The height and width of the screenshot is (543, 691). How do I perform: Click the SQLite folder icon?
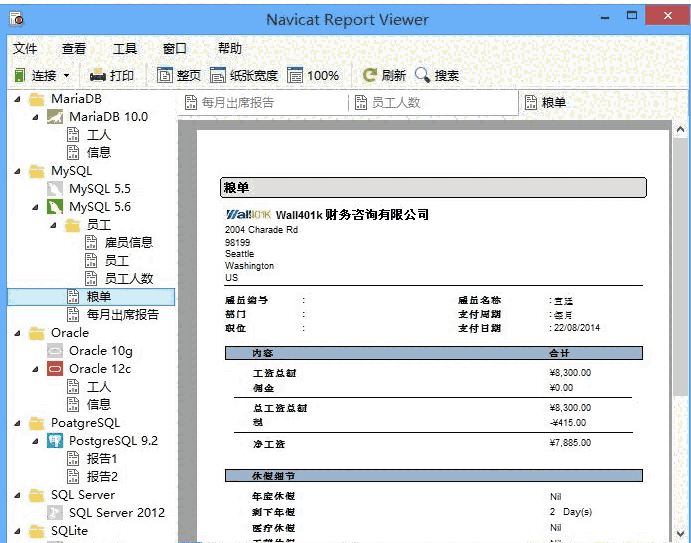point(37,531)
